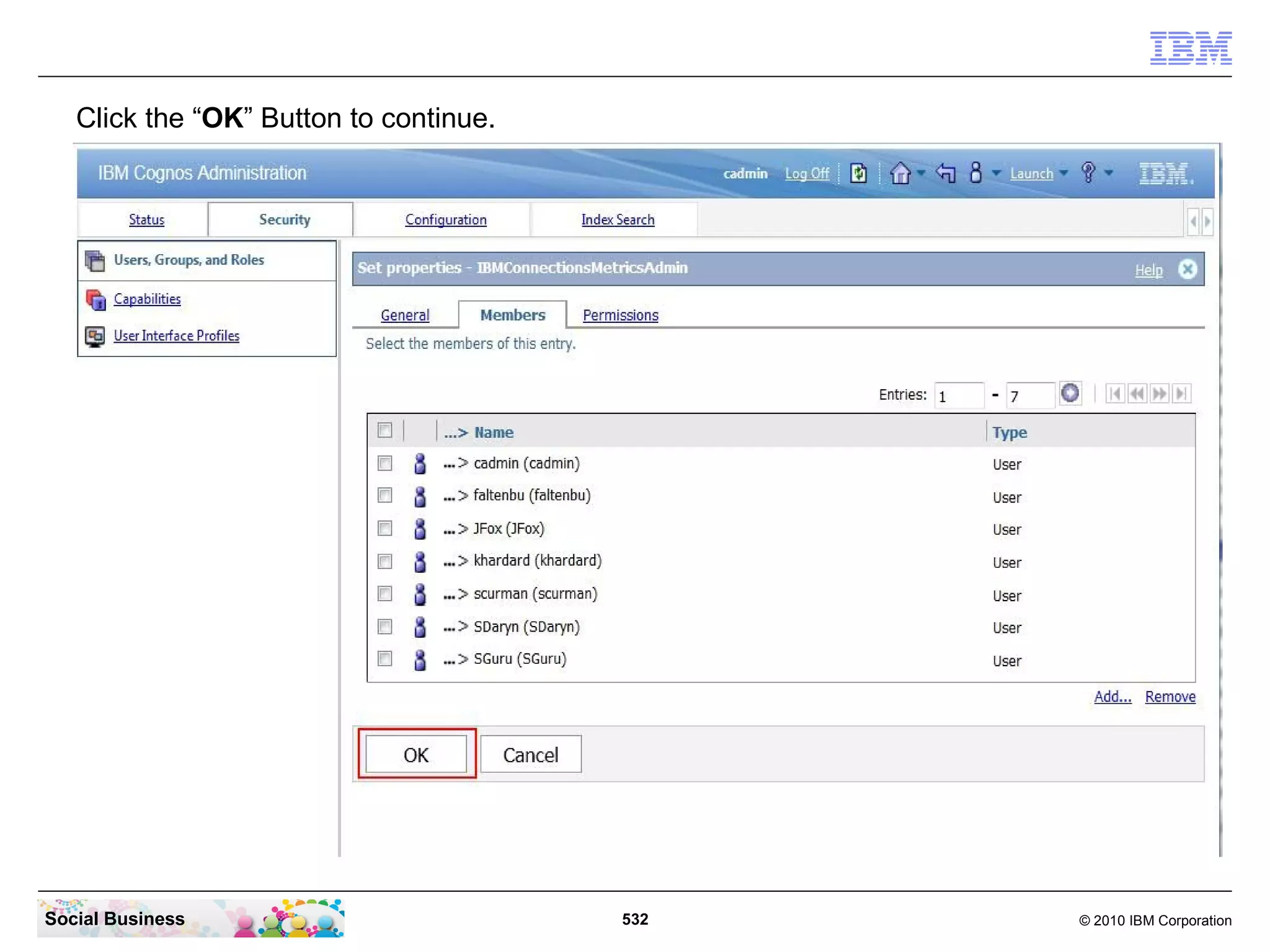The image size is (1270, 952).
Task: Expand the path of khardard entry
Action: (x=456, y=562)
